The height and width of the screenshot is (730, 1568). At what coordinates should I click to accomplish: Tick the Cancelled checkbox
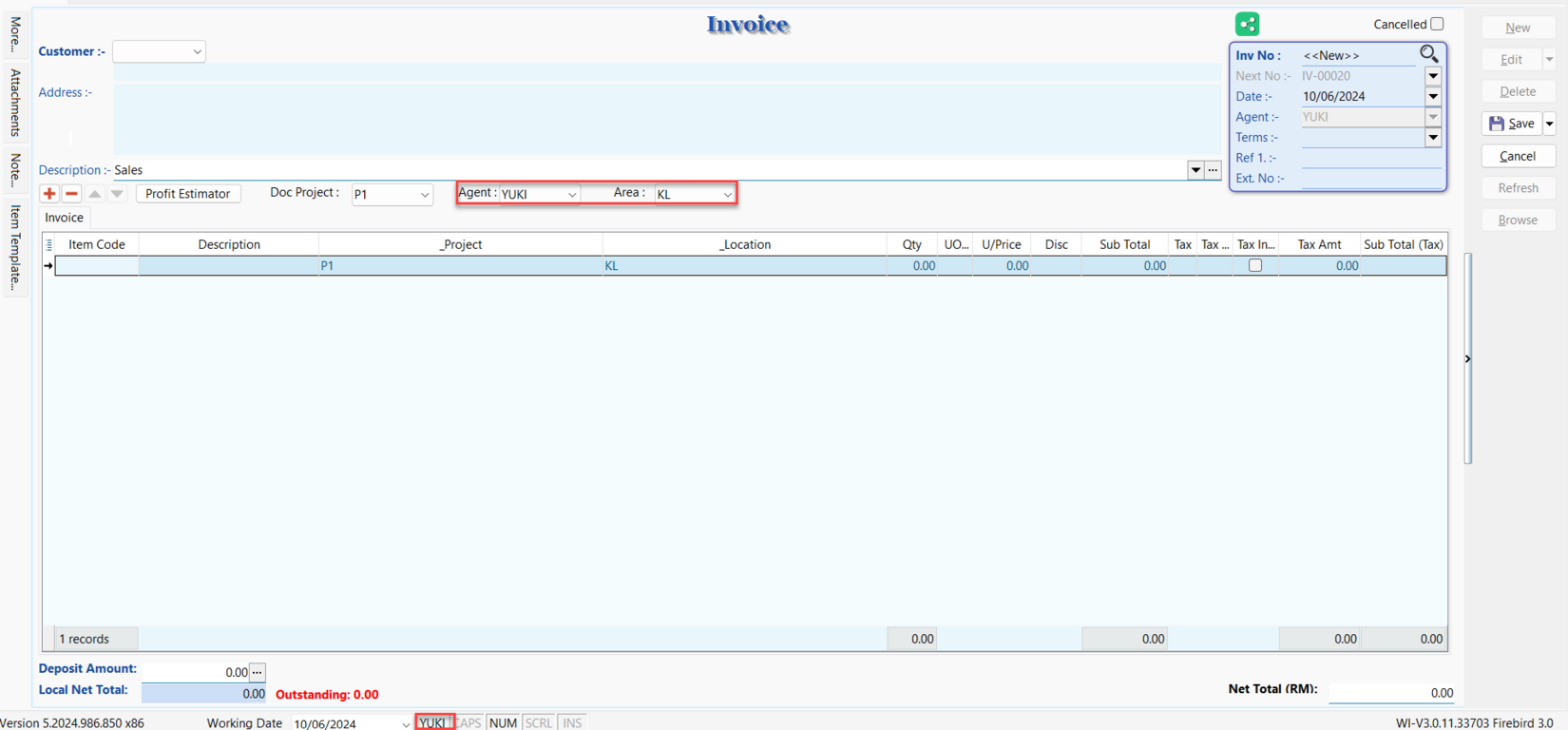pyautogui.click(x=1437, y=24)
